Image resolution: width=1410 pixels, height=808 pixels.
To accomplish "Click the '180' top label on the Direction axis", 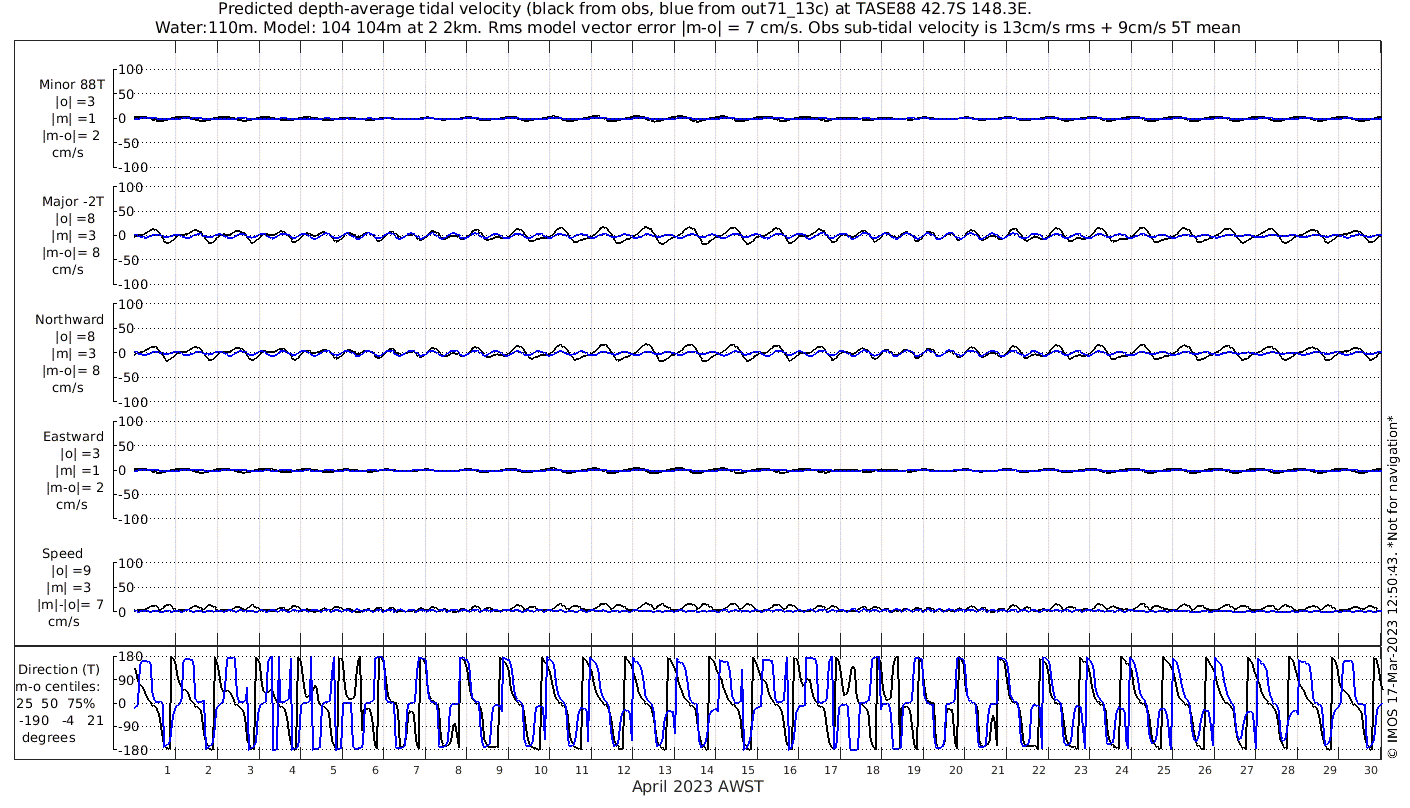I will point(130,656).
